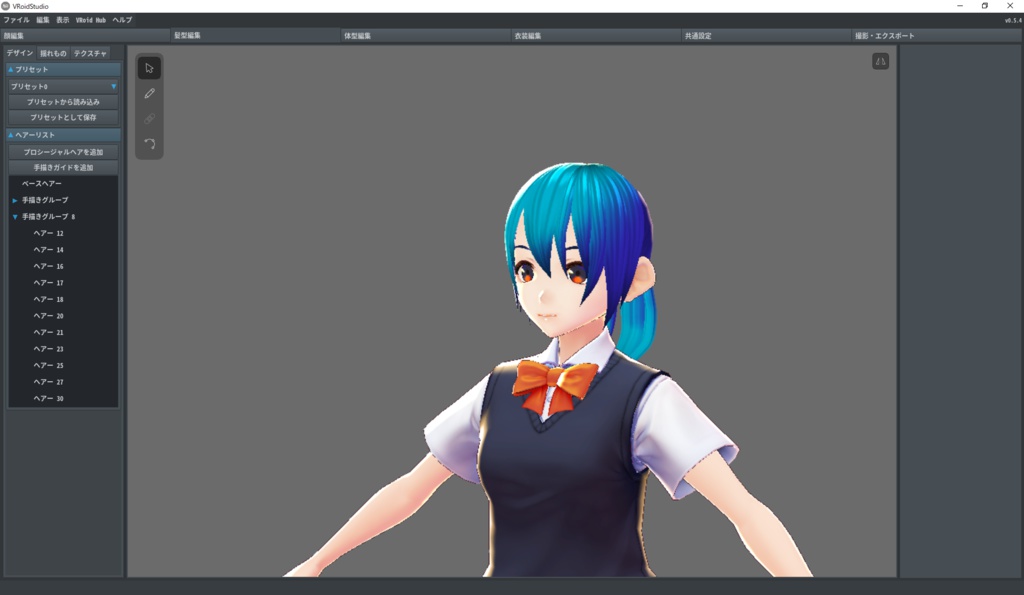Select the curved hair guide tool
1024x595 pixels.
coord(150,144)
